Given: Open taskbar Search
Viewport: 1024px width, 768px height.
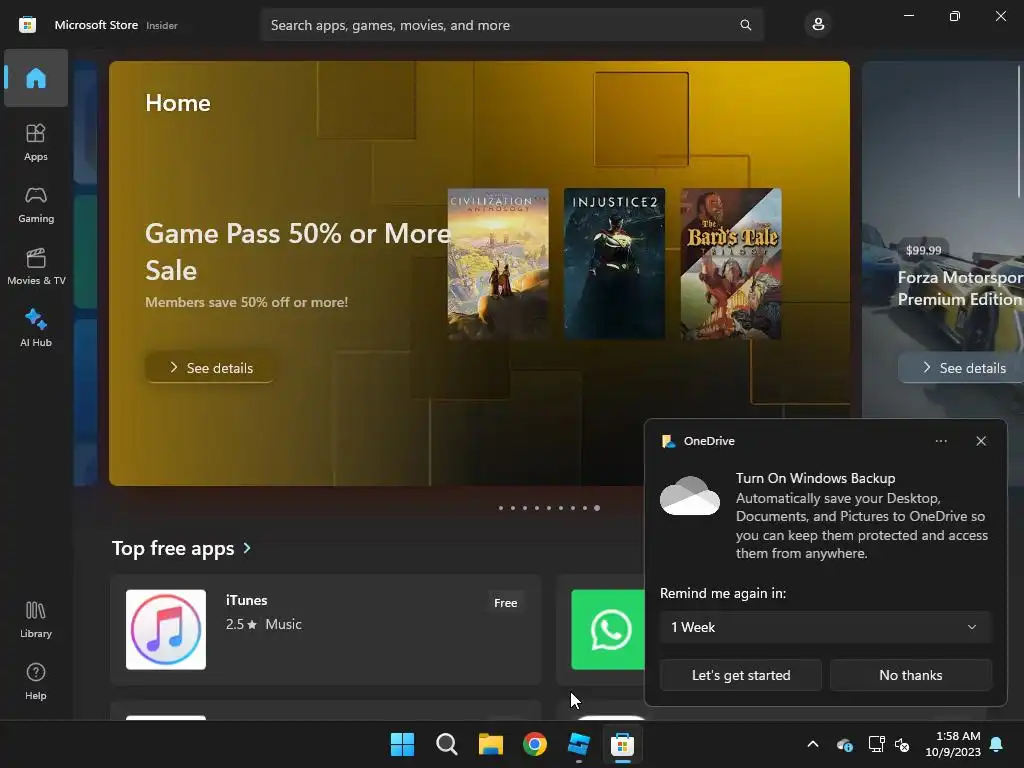Looking at the screenshot, I should tap(447, 744).
